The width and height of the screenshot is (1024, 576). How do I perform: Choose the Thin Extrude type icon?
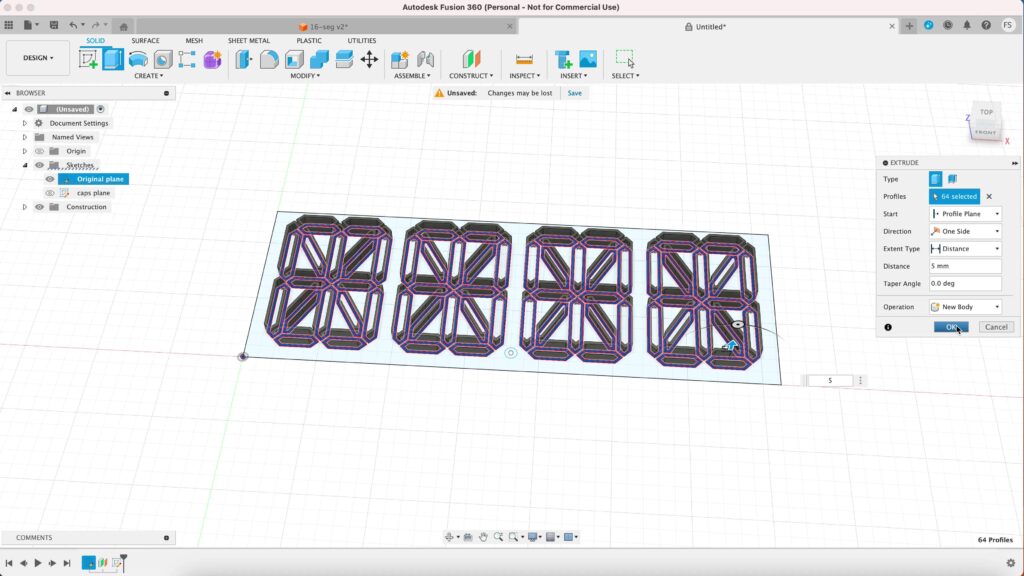[x=952, y=179]
